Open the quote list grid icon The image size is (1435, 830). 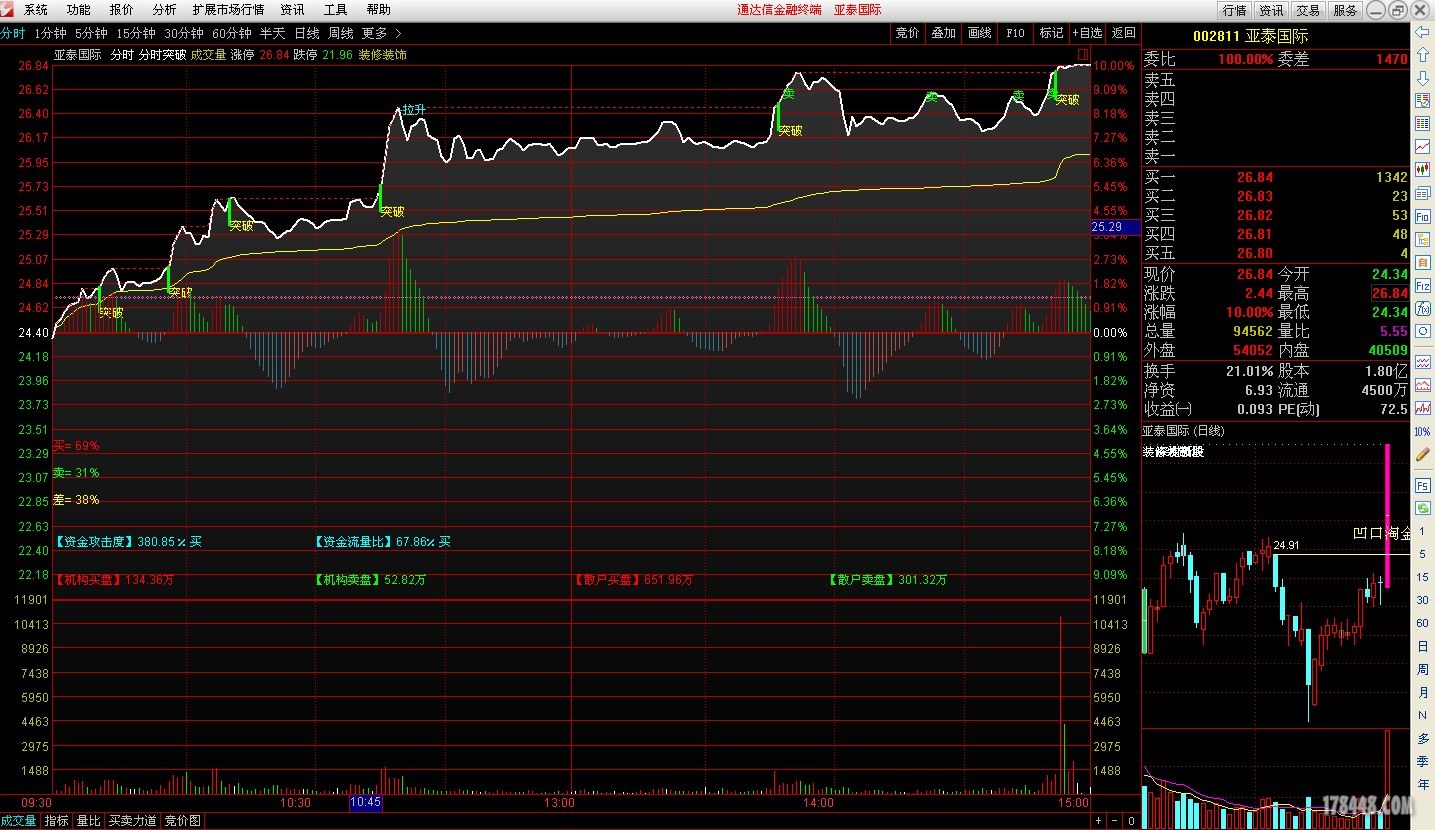click(1422, 124)
